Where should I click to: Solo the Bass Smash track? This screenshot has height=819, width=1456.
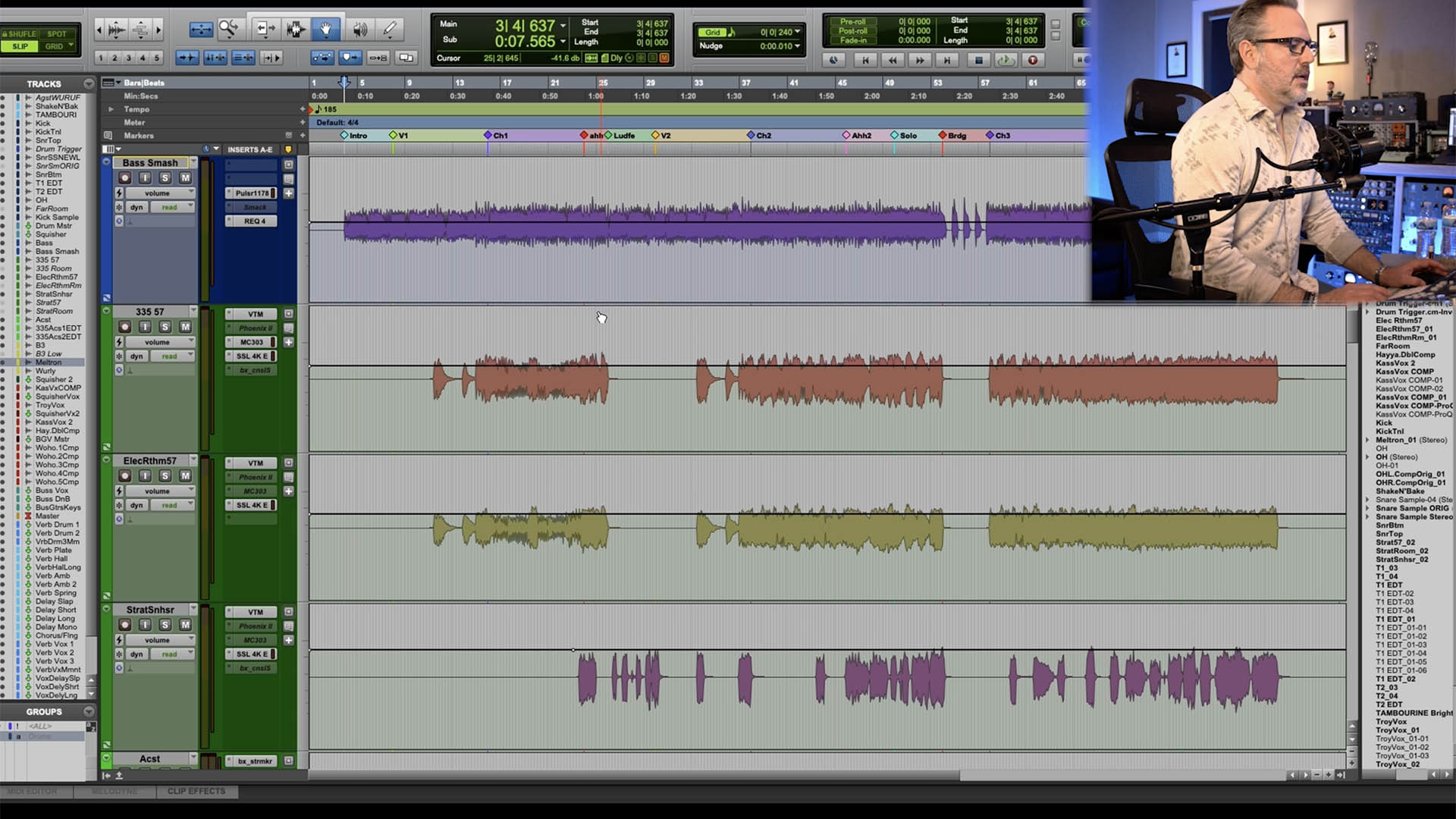[165, 177]
